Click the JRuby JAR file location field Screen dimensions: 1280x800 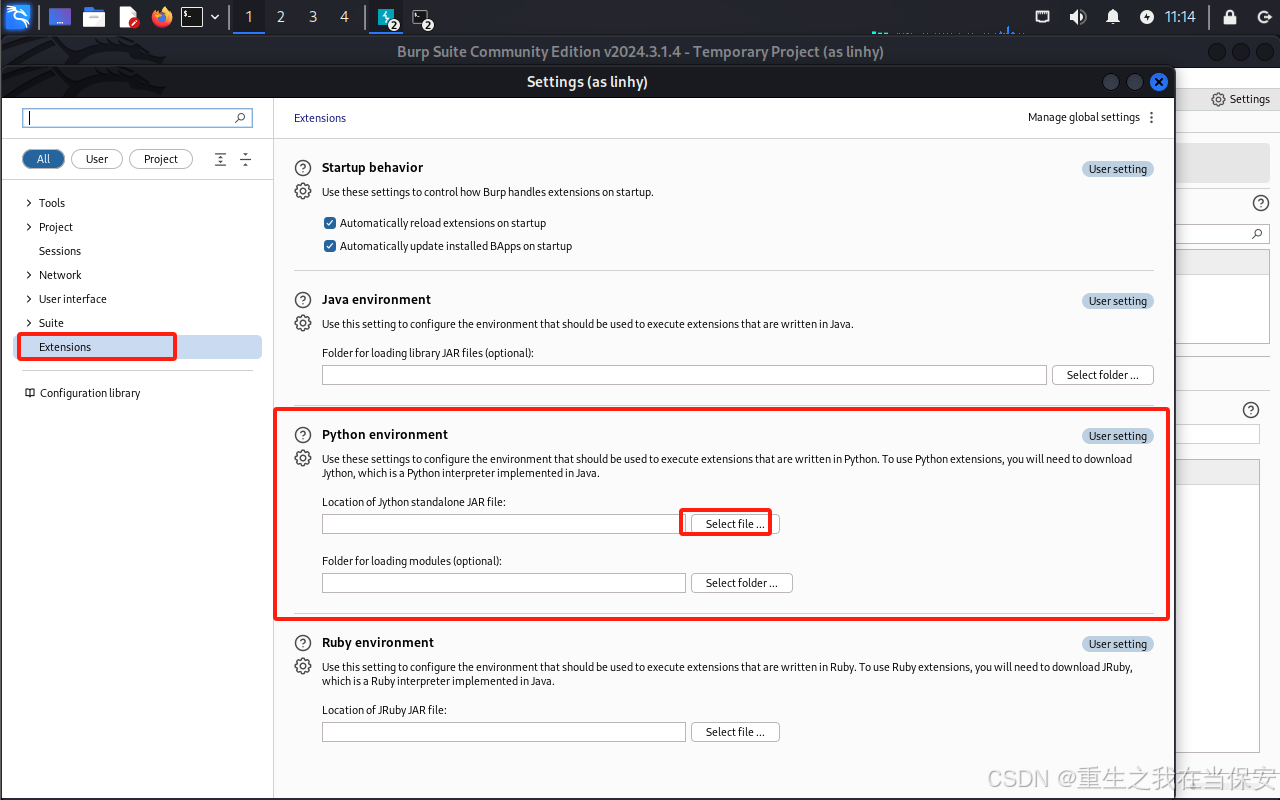click(x=504, y=732)
